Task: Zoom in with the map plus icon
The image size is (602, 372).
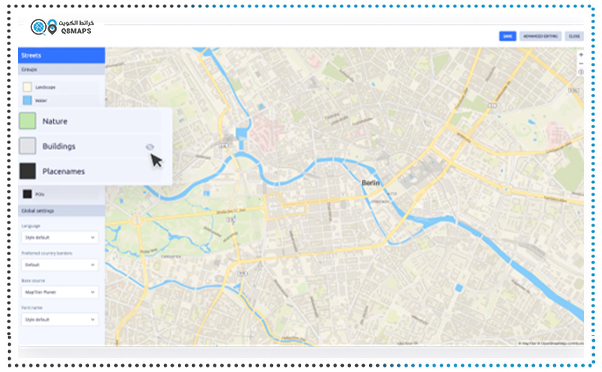Action: pos(581,55)
